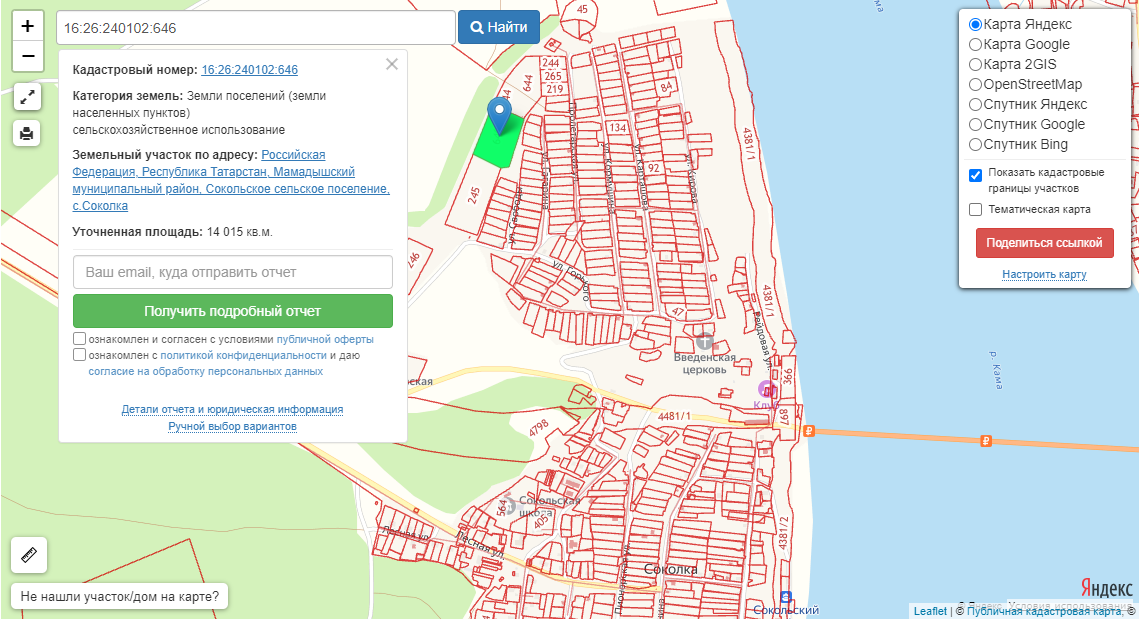Print the map
This screenshot has height=619, width=1139.
point(27,132)
